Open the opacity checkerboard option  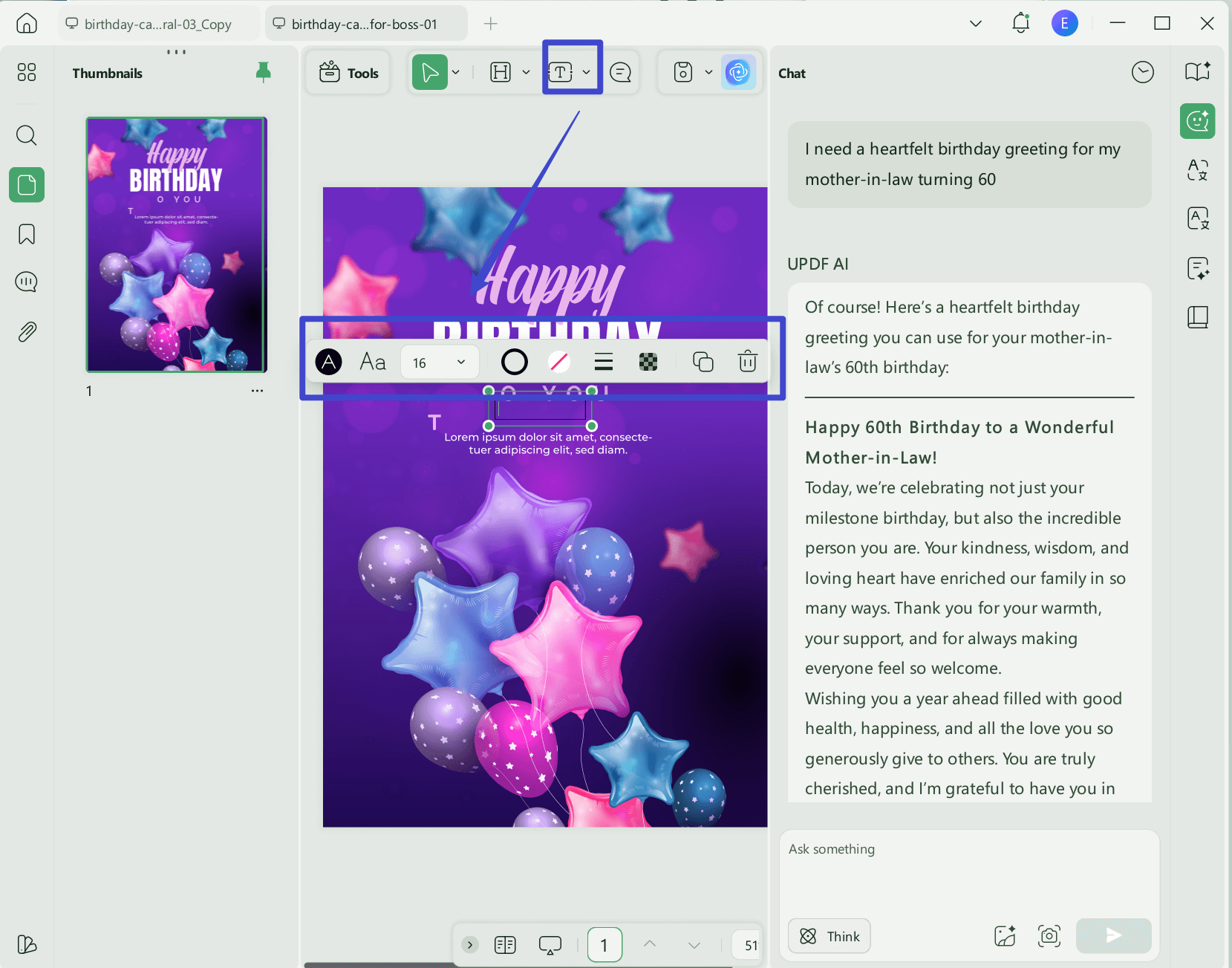648,362
